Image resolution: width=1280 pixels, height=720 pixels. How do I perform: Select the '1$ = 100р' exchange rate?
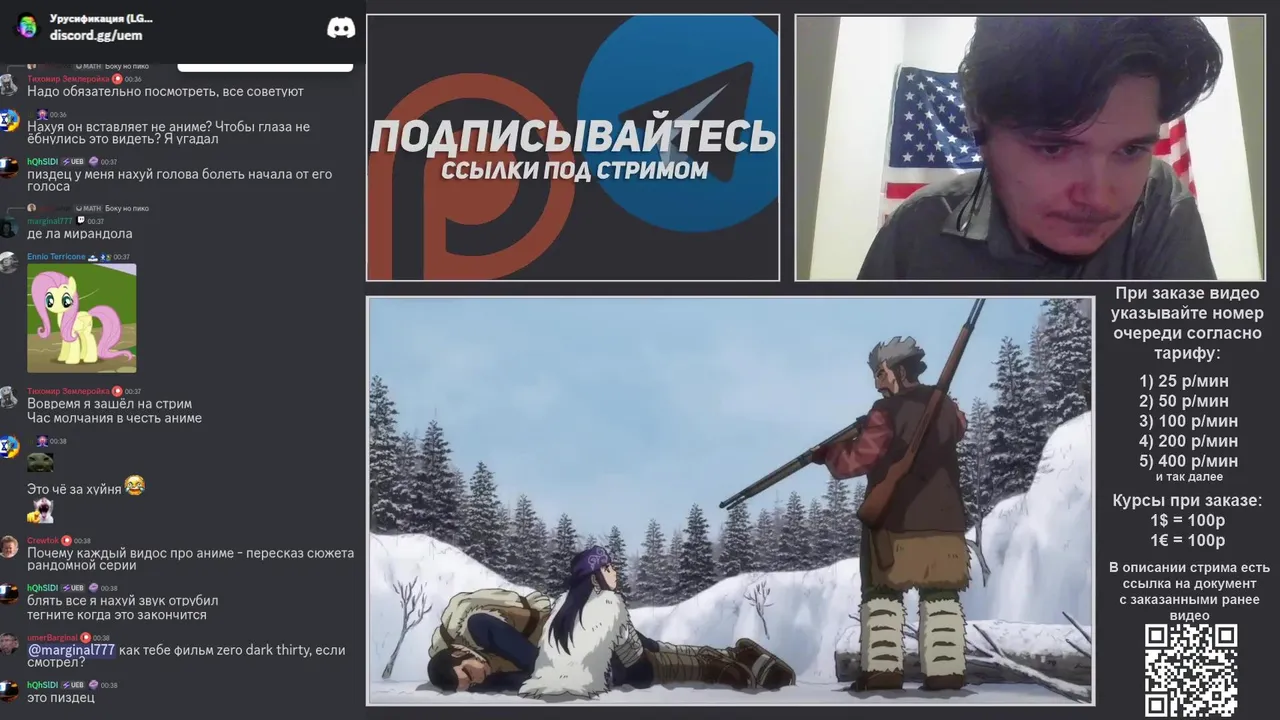(x=1187, y=521)
